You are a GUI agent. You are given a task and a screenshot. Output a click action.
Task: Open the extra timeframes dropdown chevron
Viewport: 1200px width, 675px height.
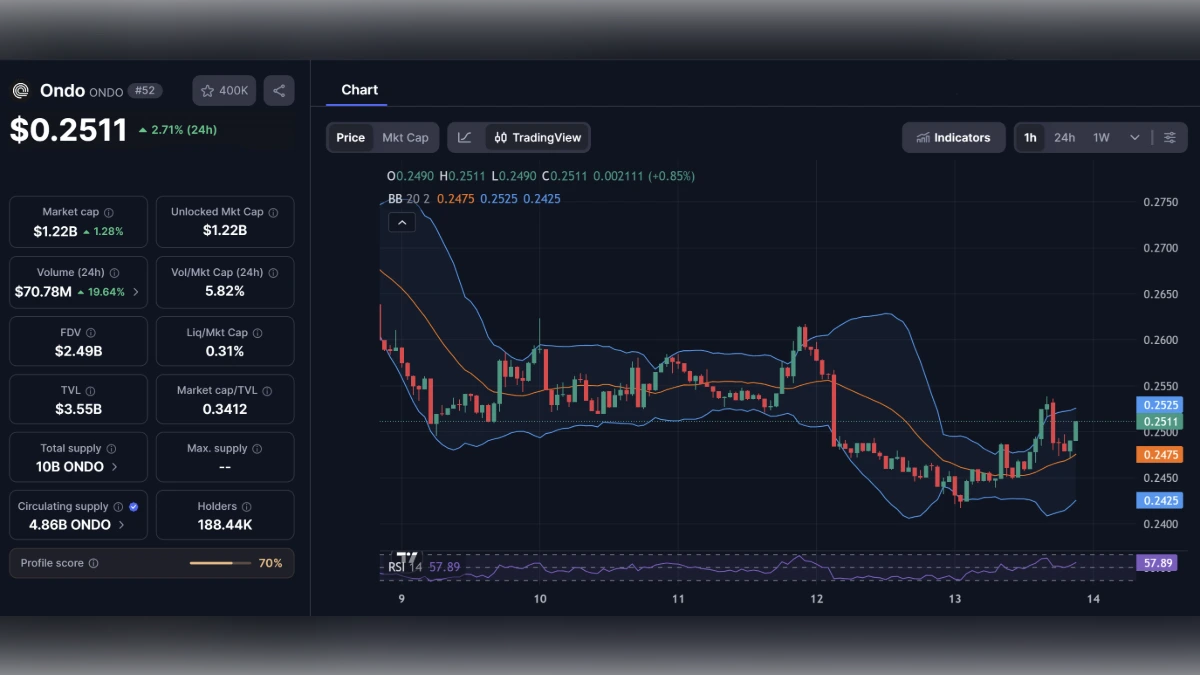[1134, 137]
